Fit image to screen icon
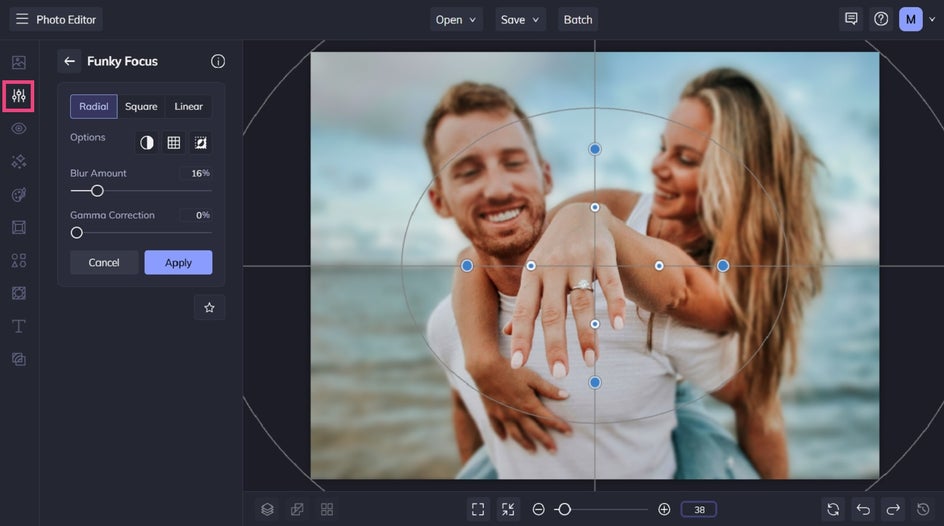Screen dimensions: 944x526 (x=478, y=509)
